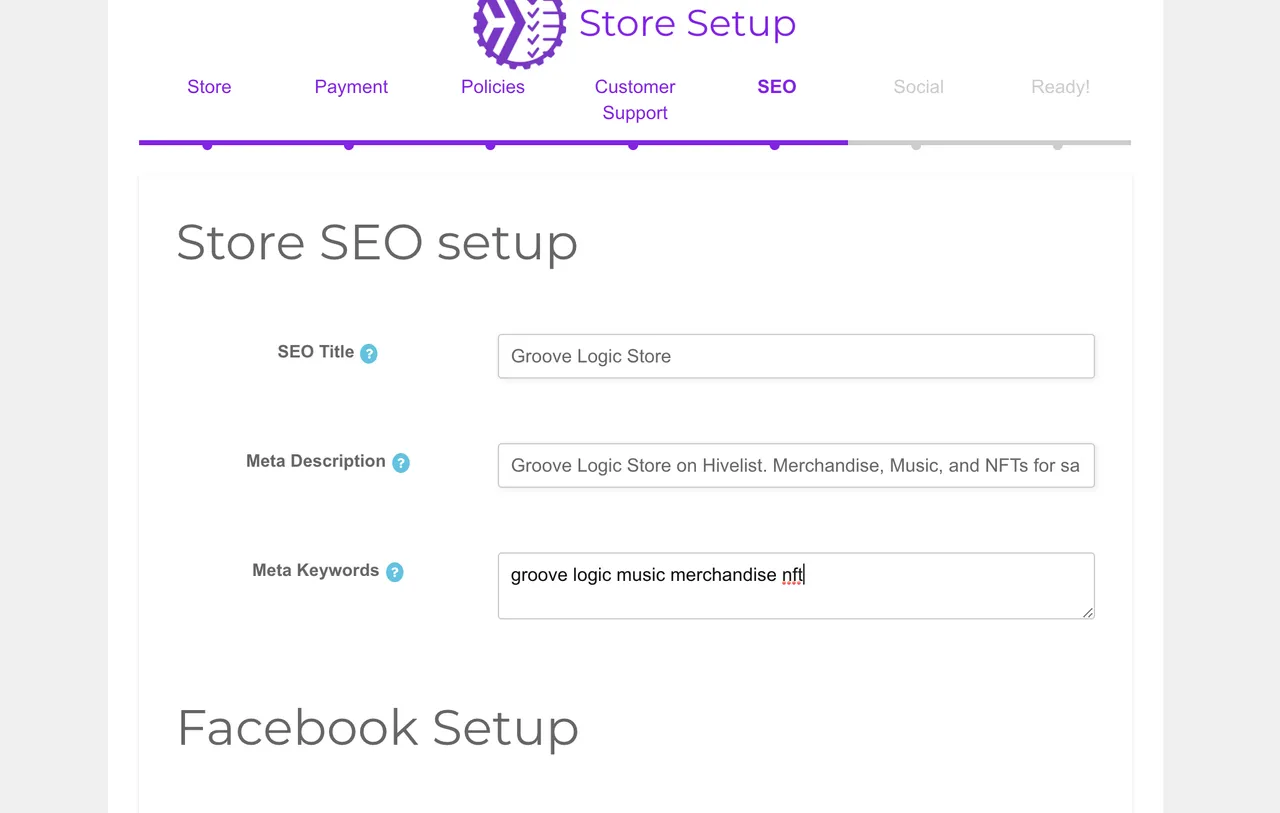Click progress dot under Payment
Screen dimensions: 1280x813
coord(349,145)
